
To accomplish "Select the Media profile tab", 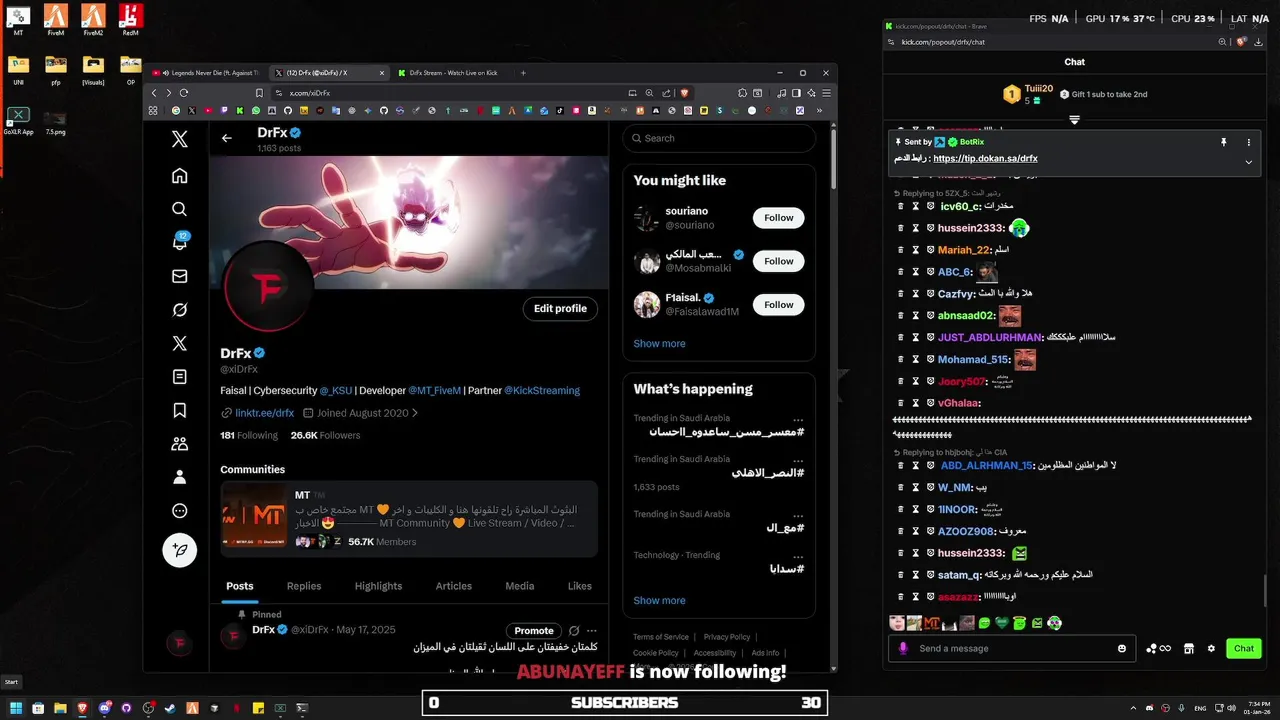I will (x=520, y=586).
